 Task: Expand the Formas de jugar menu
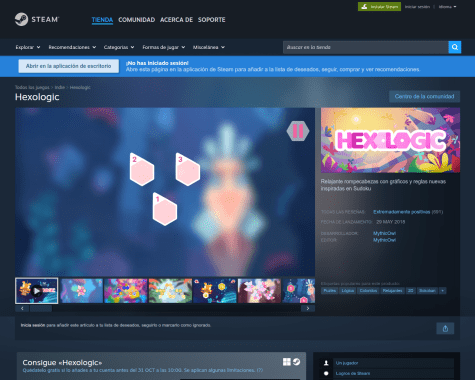point(164,47)
